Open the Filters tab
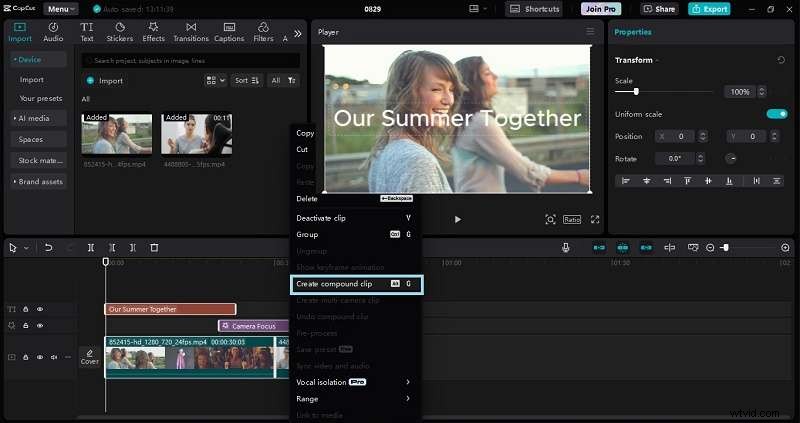Image resolution: width=800 pixels, height=423 pixels. [x=263, y=32]
